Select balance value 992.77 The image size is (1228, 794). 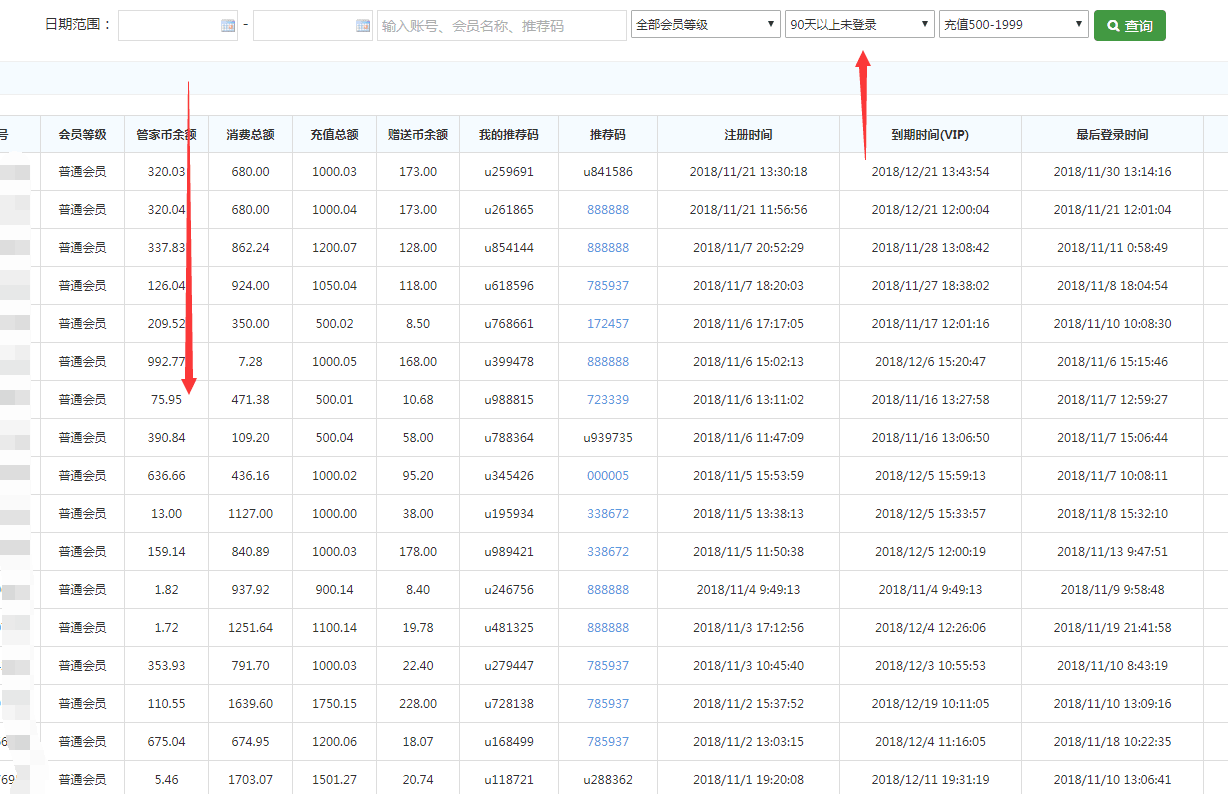166,362
